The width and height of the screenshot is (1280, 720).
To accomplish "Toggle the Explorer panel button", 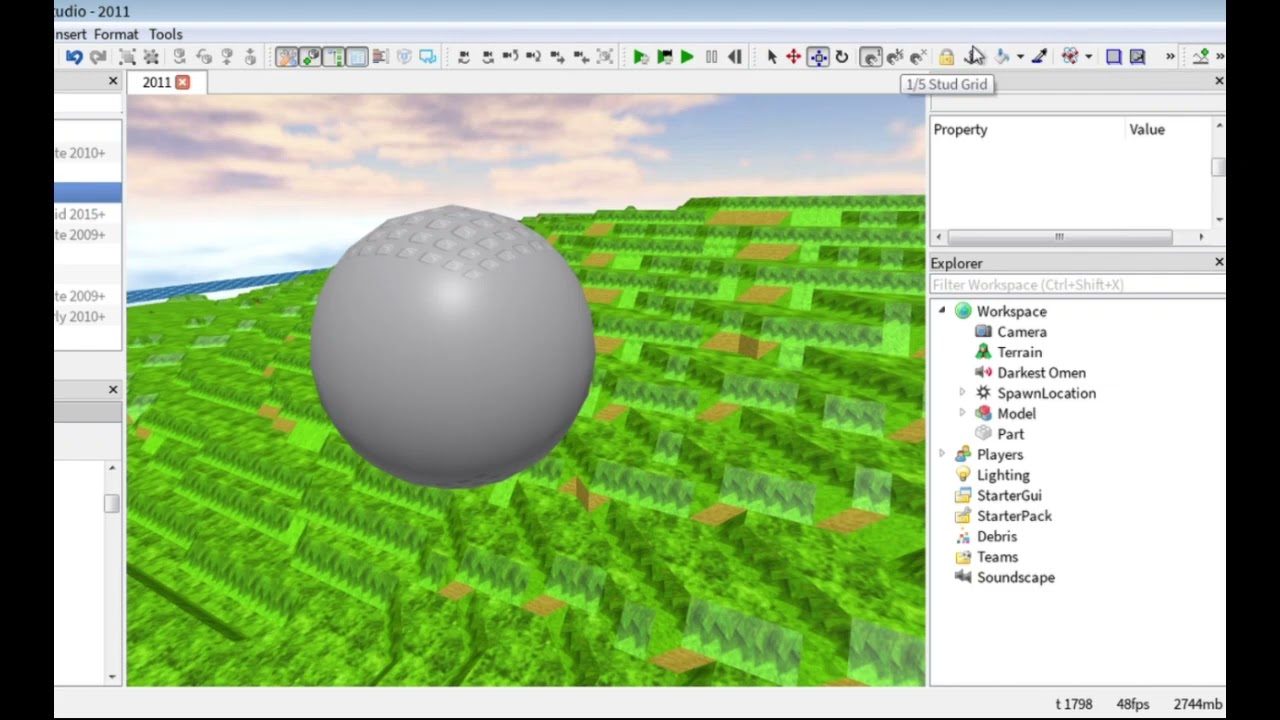I will (334, 57).
